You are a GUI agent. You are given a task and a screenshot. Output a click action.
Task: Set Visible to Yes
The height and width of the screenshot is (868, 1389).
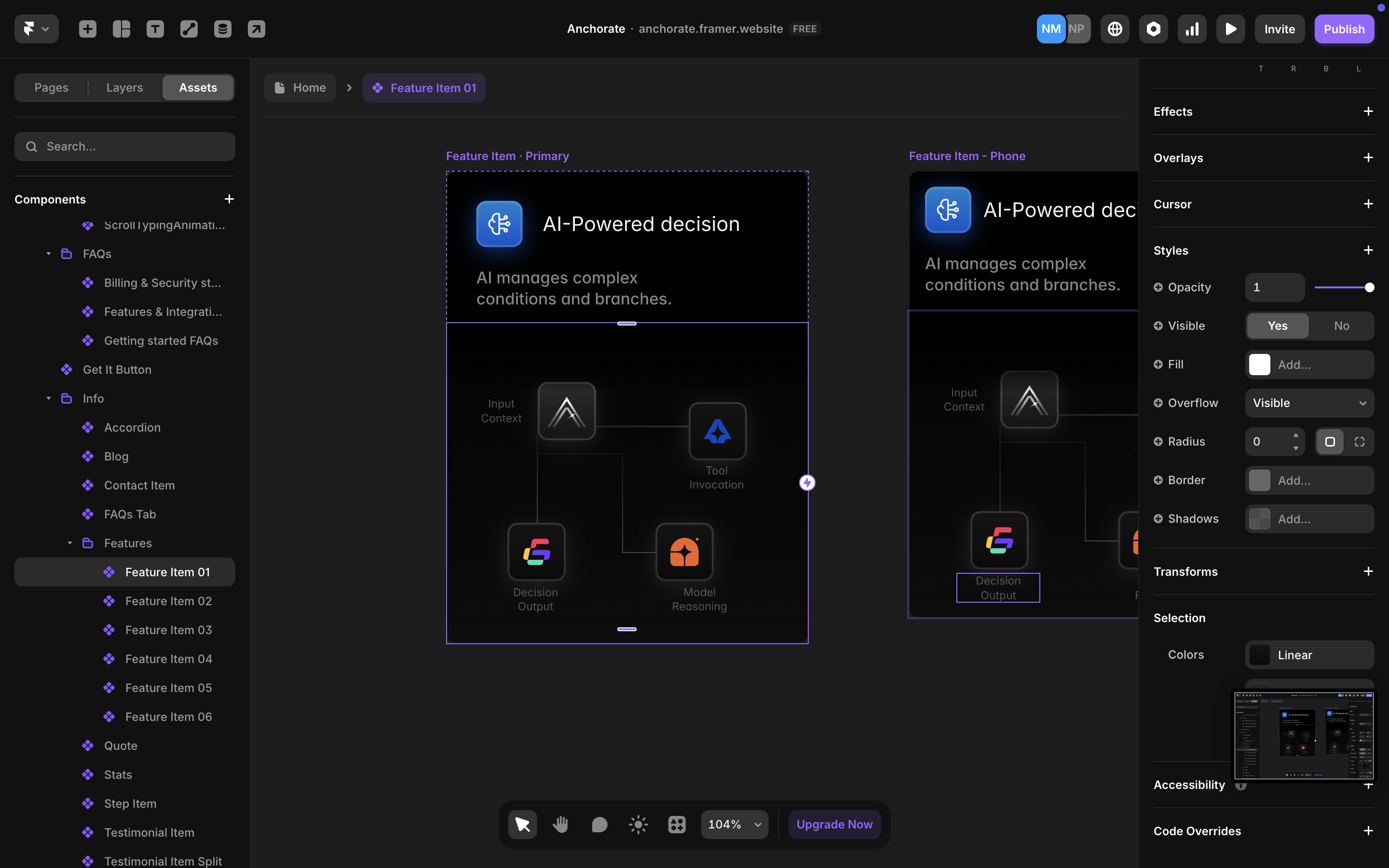tap(1277, 325)
